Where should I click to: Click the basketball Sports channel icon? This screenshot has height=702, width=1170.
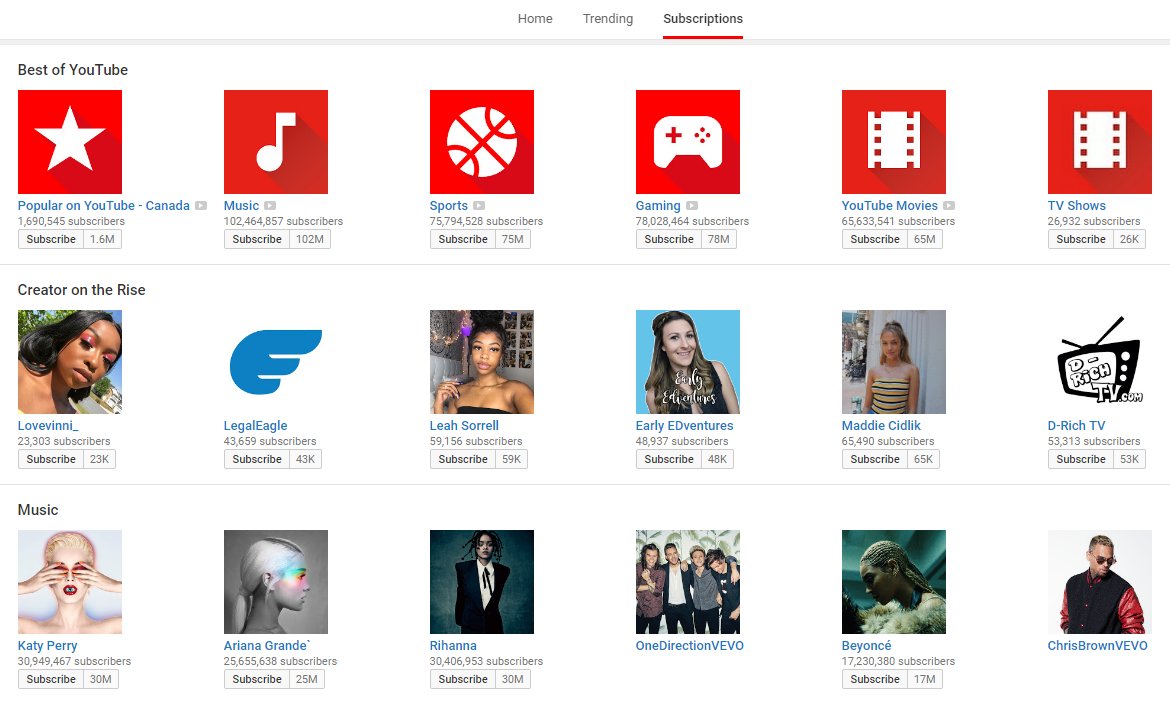(482, 142)
